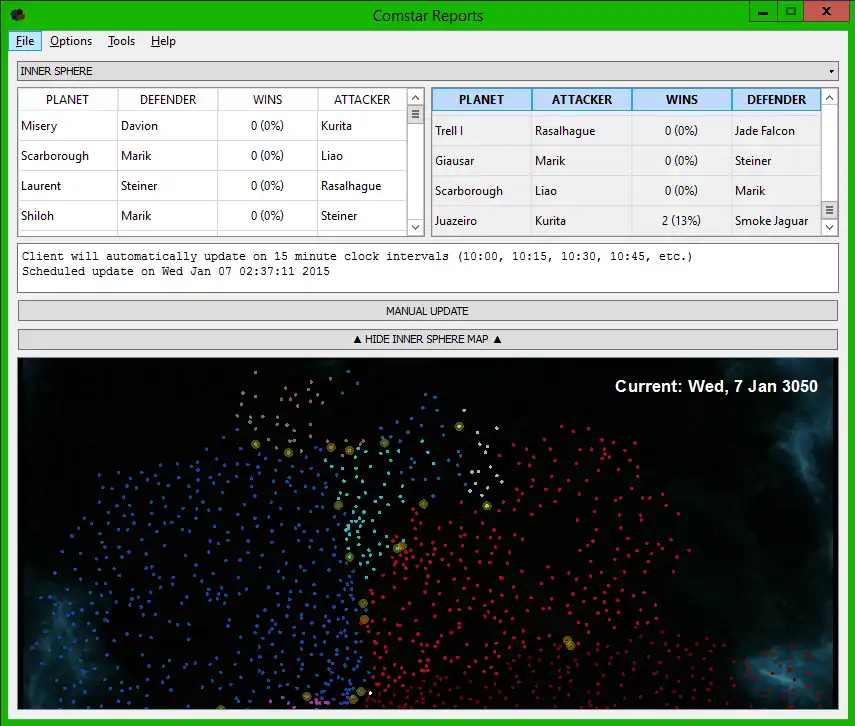
Task: Open the Help menu
Action: pyautogui.click(x=163, y=41)
